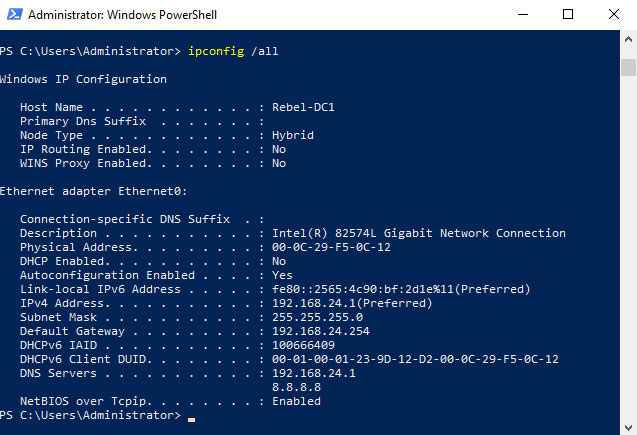Click the "Ethernet adapter Ethernet0:" heading
Viewport: 637px width, 435px height.
coord(93,191)
